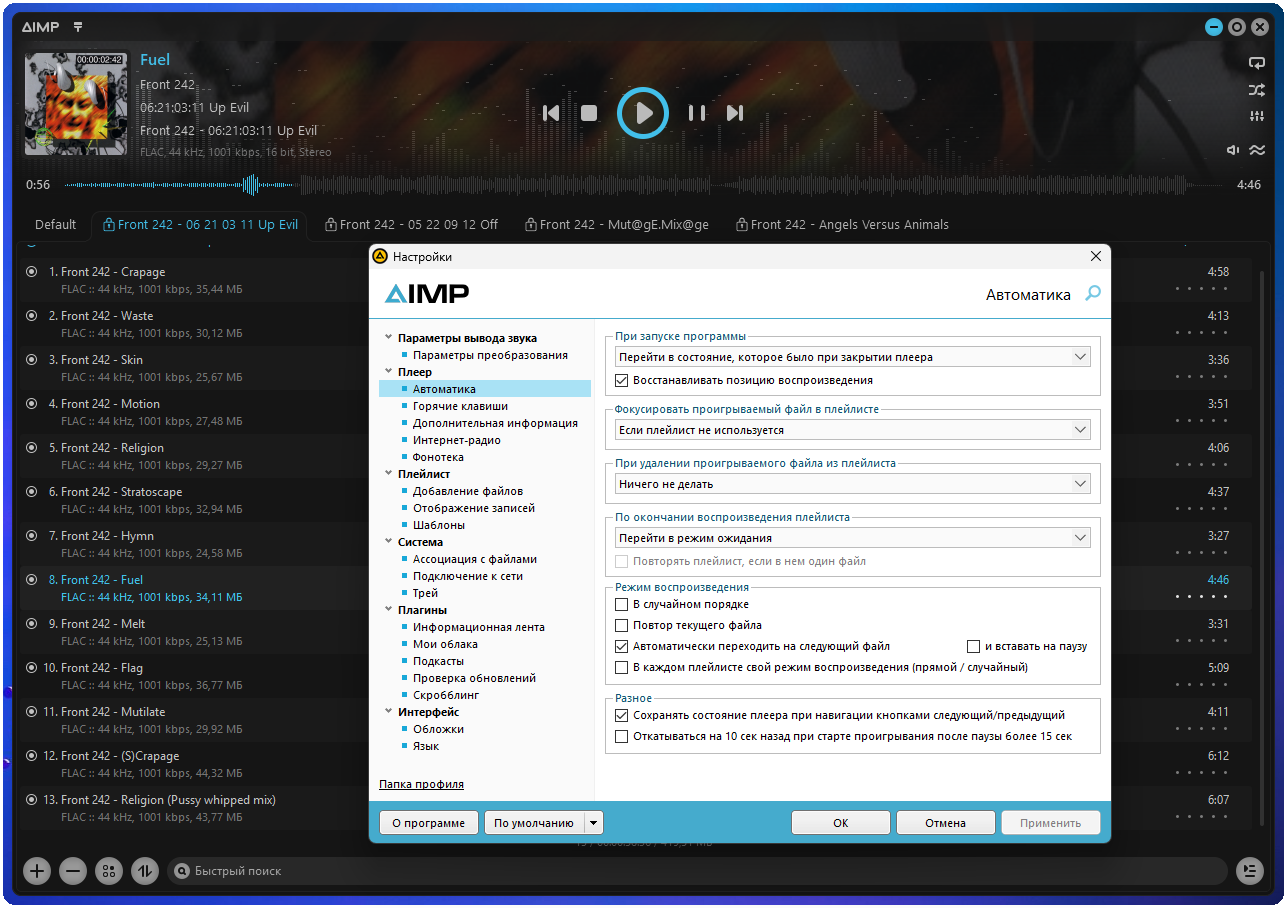The width and height of the screenshot is (1287, 908).
Task: Skip to the next track
Action: [735, 113]
